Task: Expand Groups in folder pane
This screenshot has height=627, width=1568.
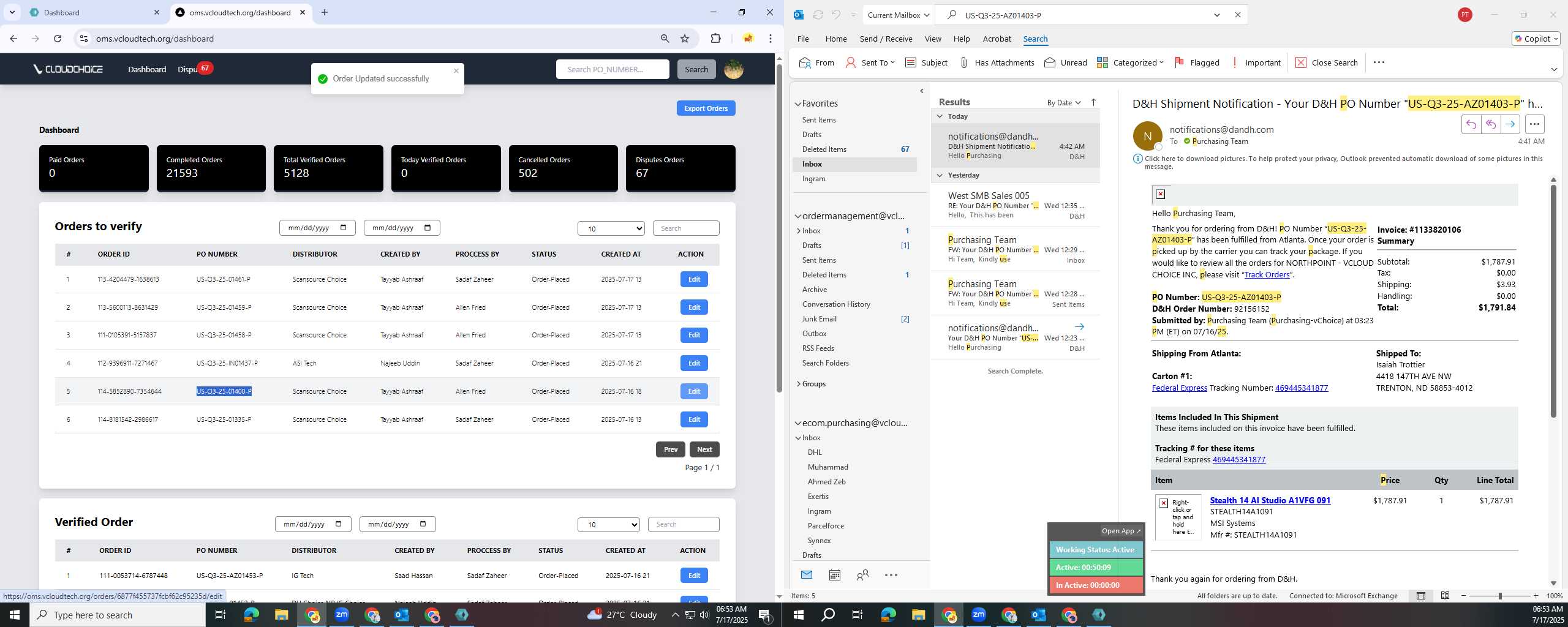Action: tap(798, 384)
